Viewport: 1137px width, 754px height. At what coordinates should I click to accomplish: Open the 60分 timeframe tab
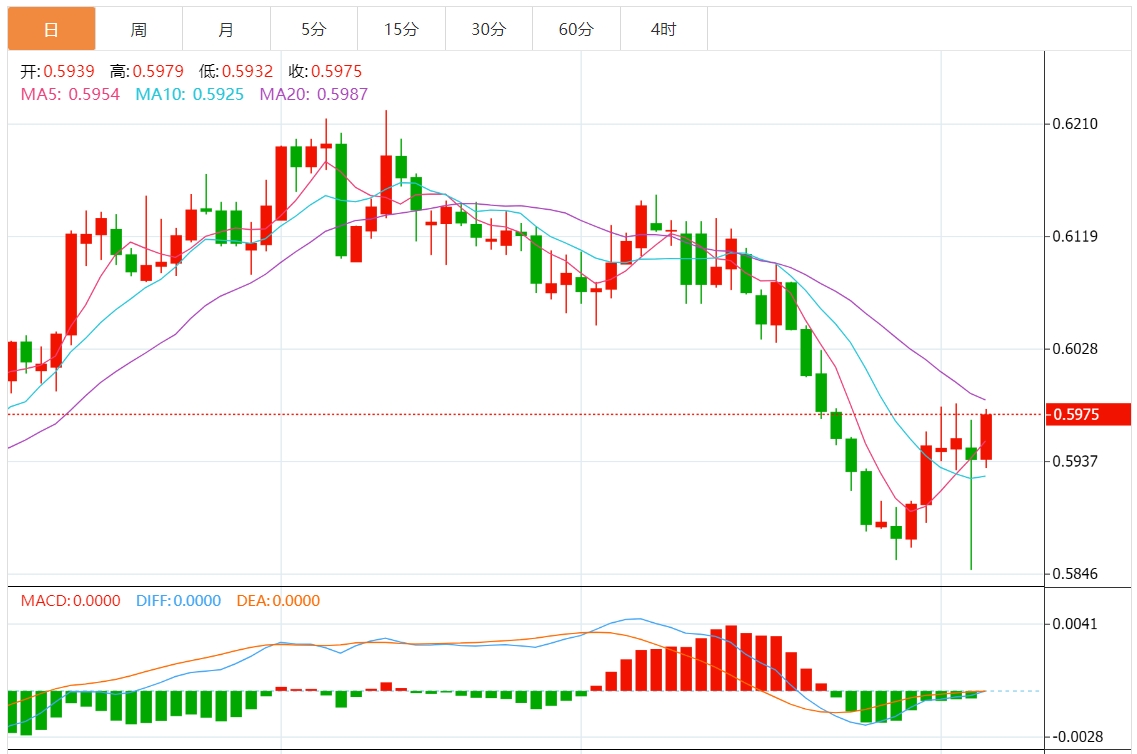[576, 29]
